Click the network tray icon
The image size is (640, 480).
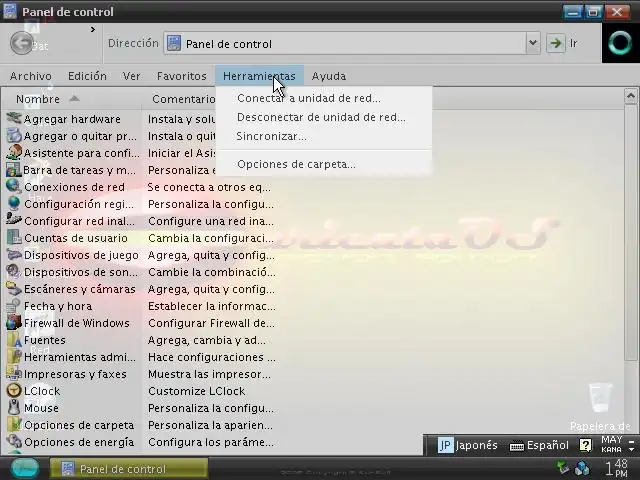point(563,468)
